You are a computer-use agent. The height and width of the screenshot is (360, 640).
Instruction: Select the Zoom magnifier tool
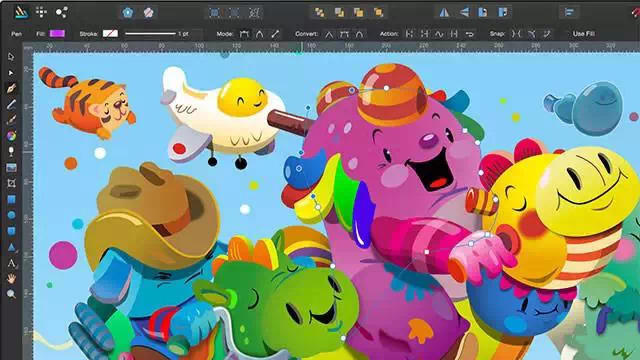[x=11, y=294]
